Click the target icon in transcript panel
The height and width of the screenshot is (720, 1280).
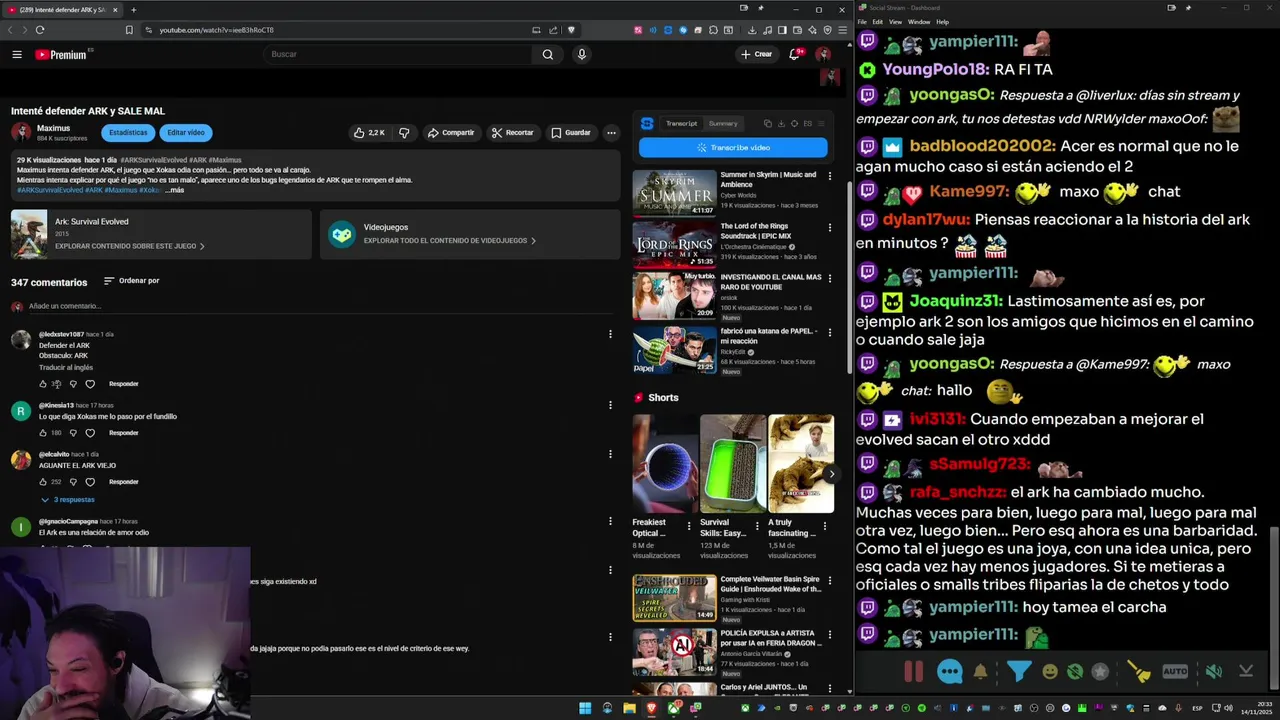coord(794,123)
